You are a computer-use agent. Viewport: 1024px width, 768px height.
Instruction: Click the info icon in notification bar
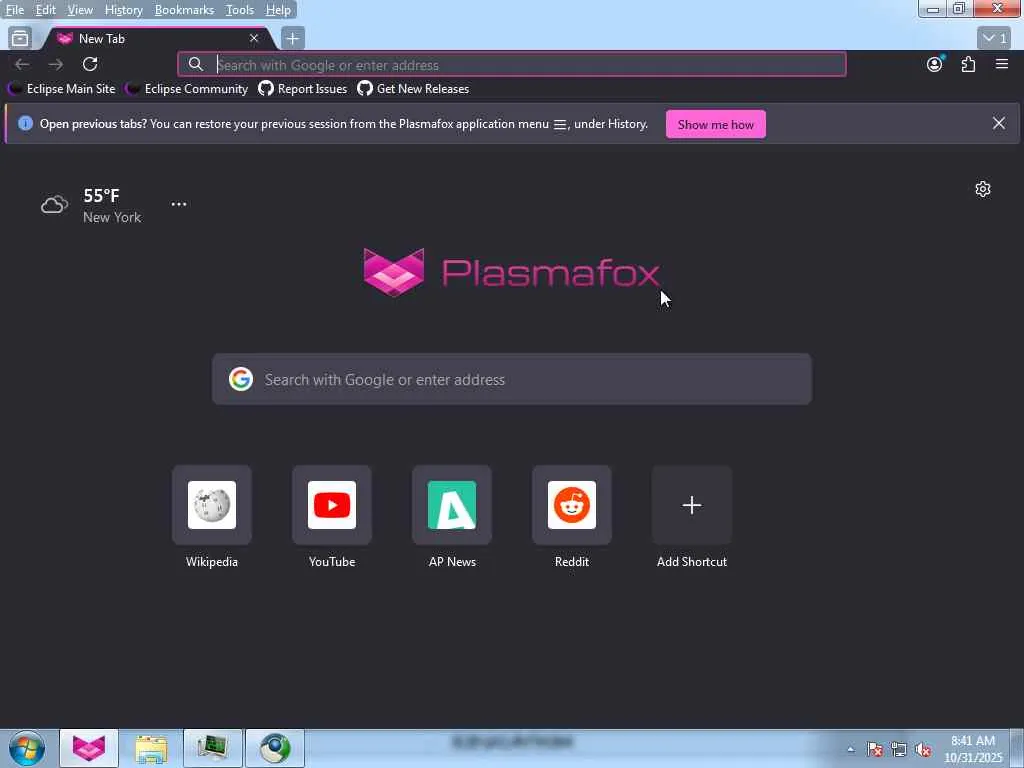25,123
